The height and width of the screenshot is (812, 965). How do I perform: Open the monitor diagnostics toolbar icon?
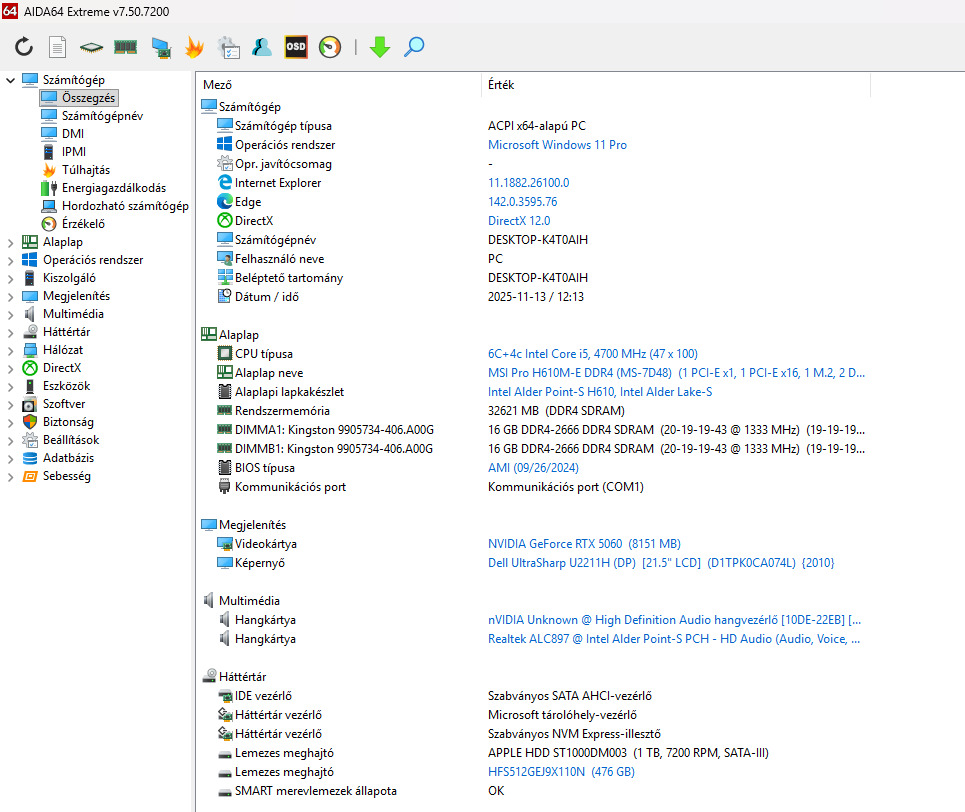click(161, 47)
